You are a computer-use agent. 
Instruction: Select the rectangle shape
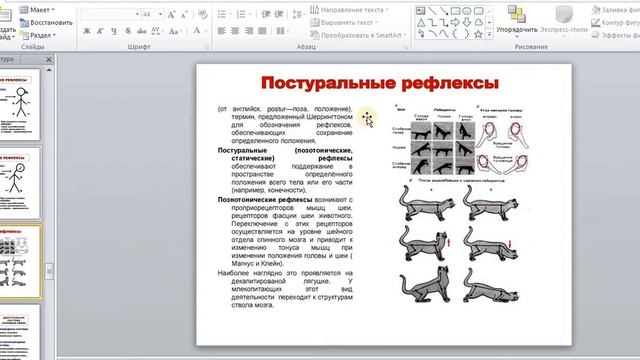point(455,11)
